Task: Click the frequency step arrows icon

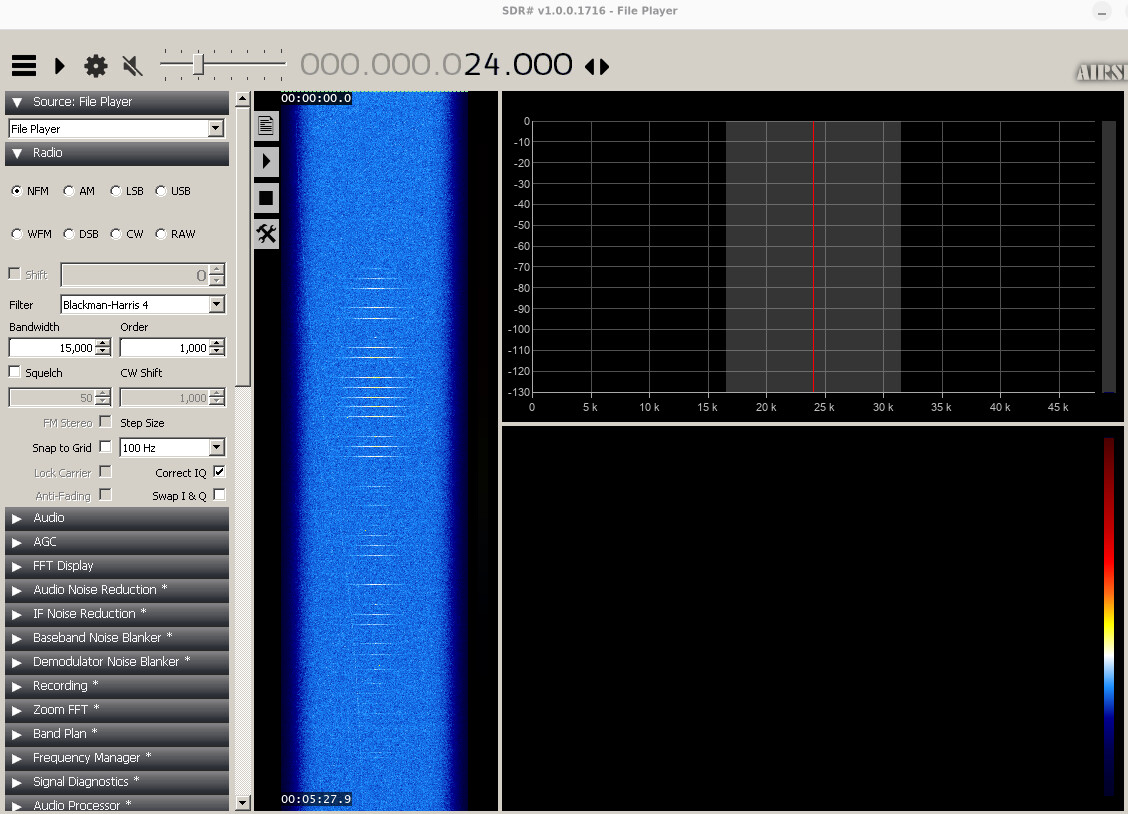Action: (x=597, y=67)
